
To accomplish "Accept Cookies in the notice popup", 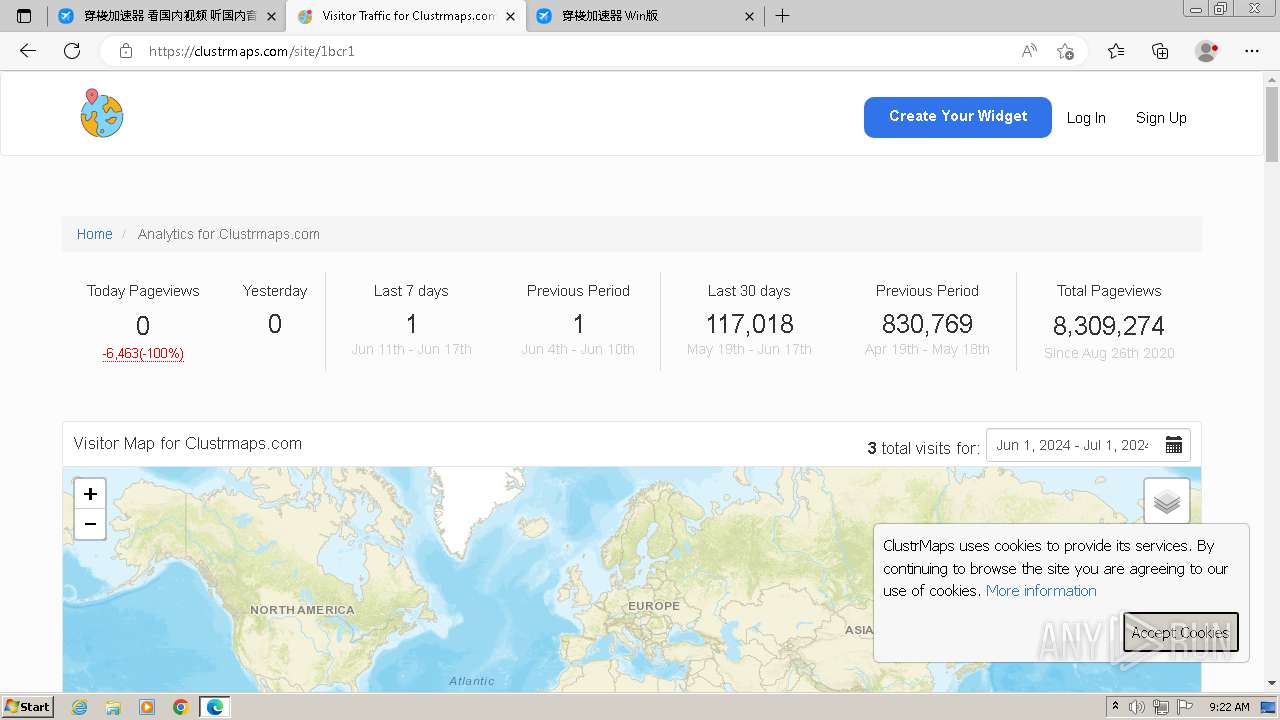I will click(x=1180, y=632).
